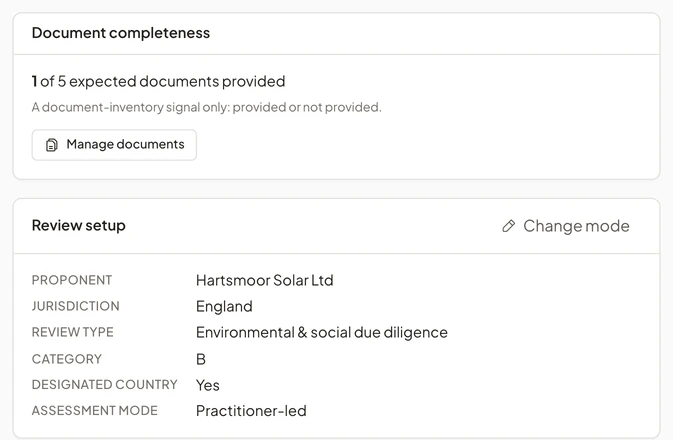Viewport: 673px width, 440px height.
Task: Select the Practitioner-led assessment mode value
Action: point(251,411)
